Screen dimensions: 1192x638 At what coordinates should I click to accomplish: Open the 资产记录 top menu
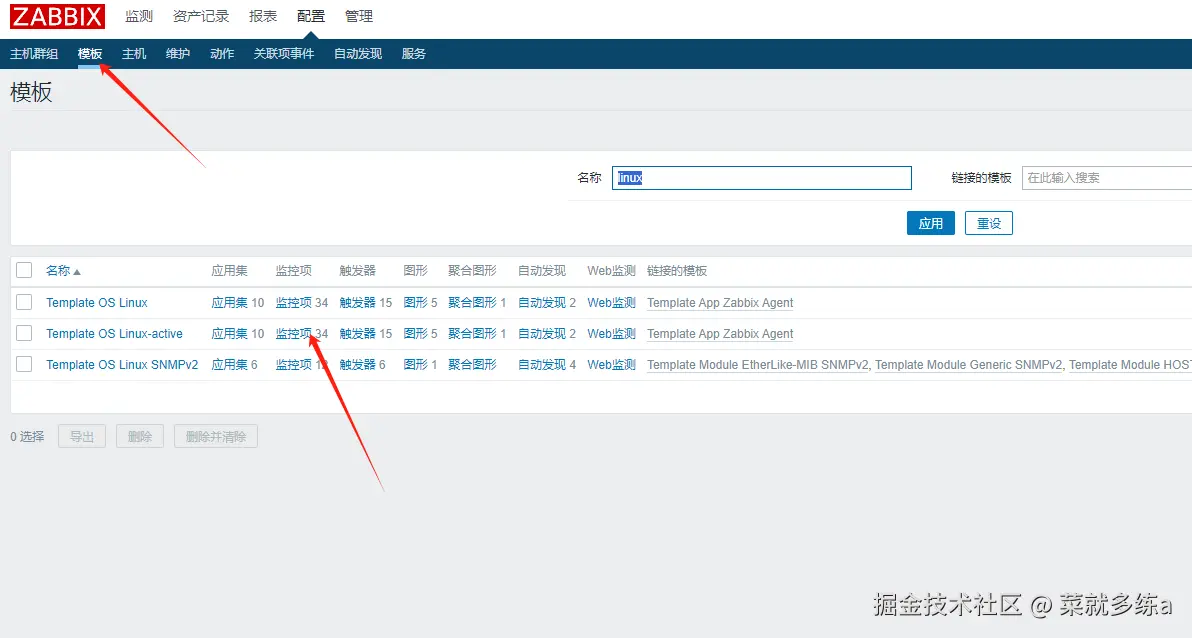point(201,16)
